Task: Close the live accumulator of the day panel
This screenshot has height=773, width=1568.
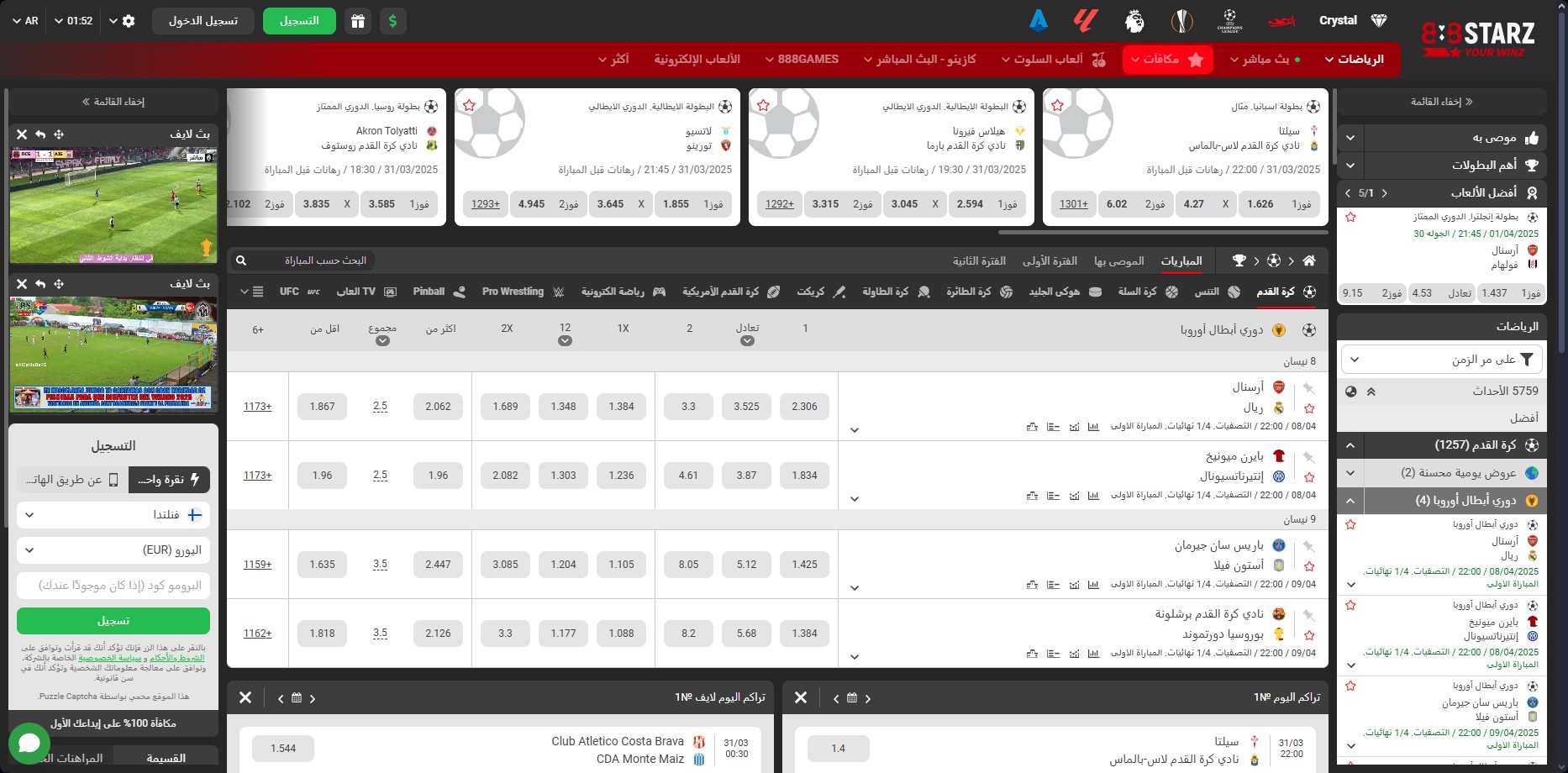Action: [245, 697]
